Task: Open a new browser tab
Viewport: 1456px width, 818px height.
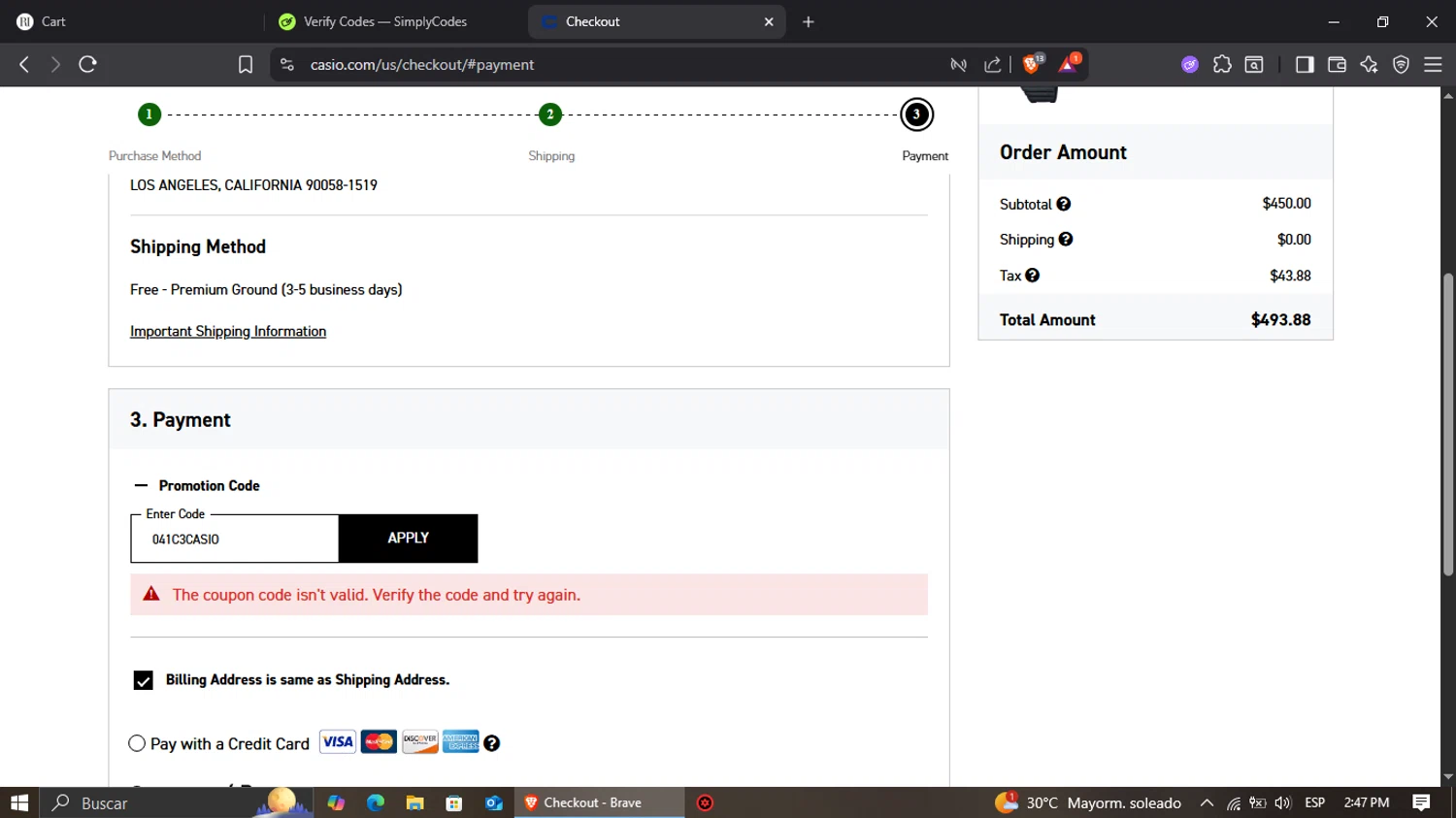Action: pos(809,21)
